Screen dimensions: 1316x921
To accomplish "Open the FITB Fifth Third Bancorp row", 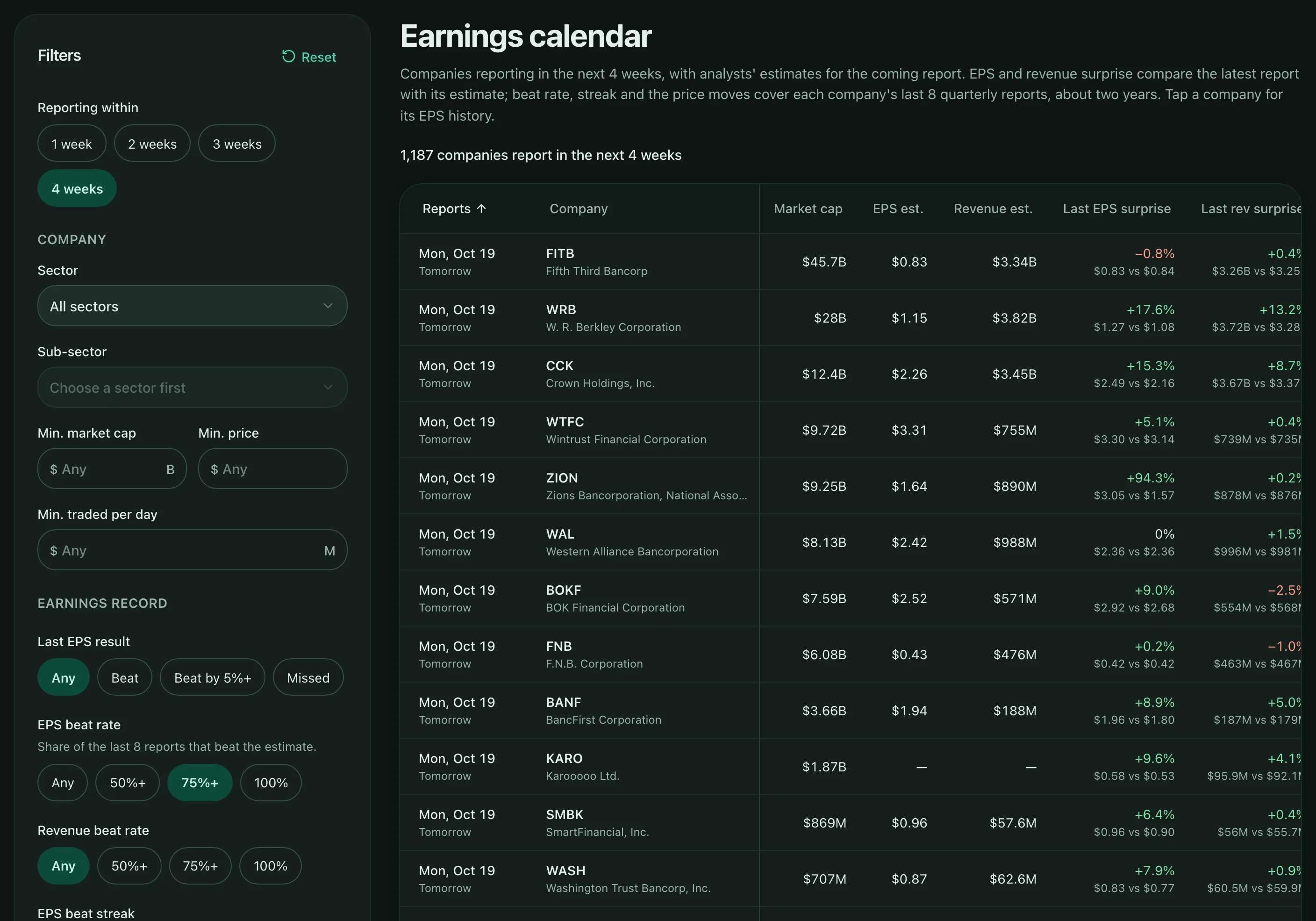I will pyautogui.click(x=850, y=261).
